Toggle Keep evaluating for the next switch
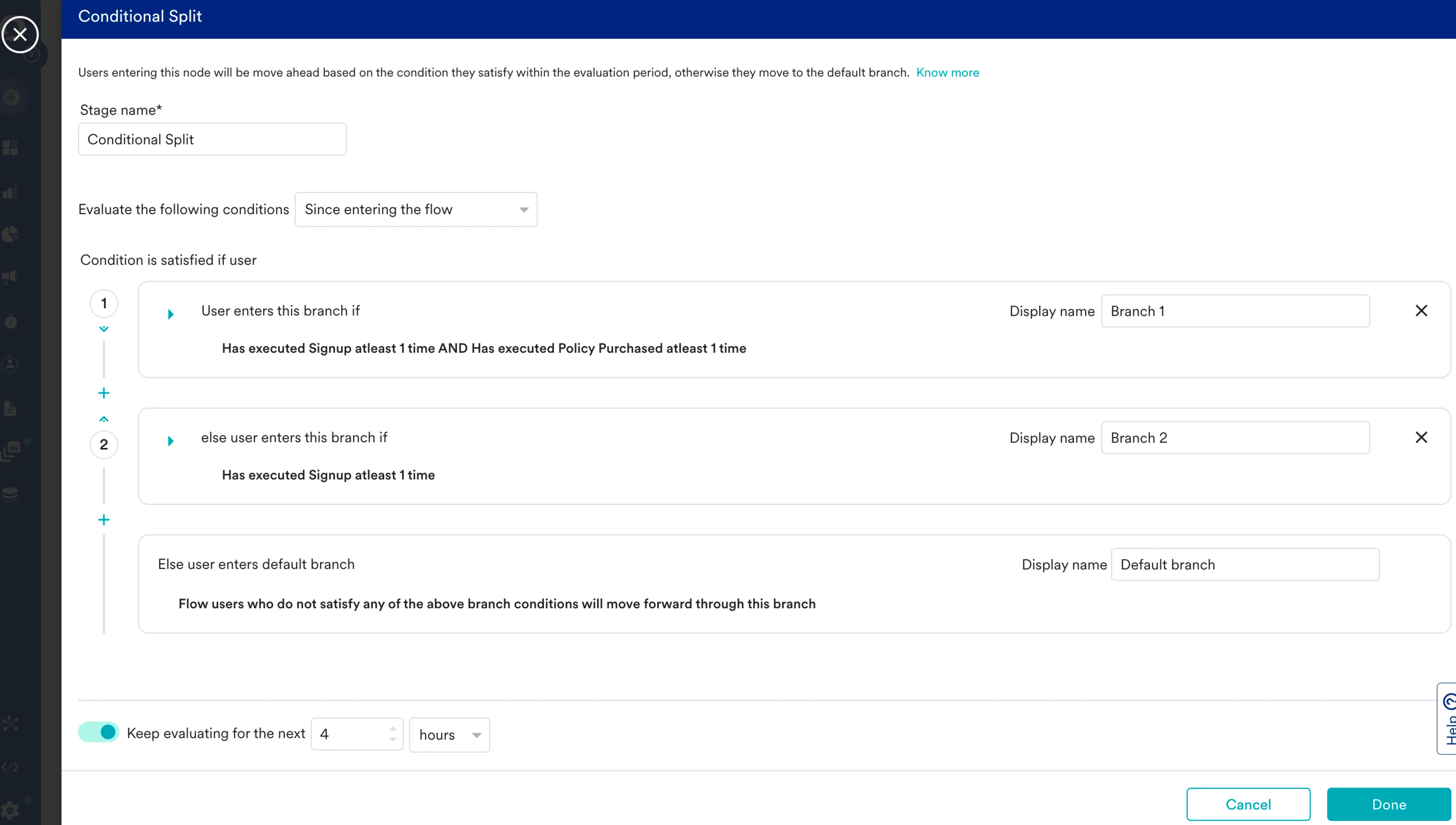Screen dimensions: 1456x825 98,732
